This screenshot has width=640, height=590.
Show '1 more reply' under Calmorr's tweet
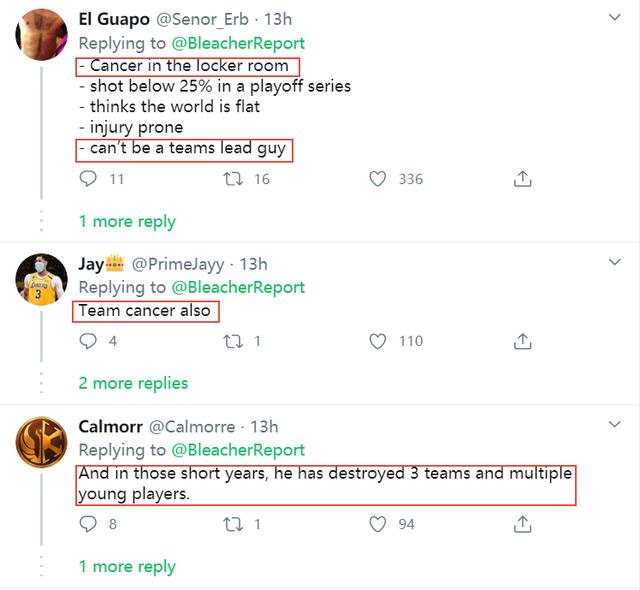(x=127, y=566)
